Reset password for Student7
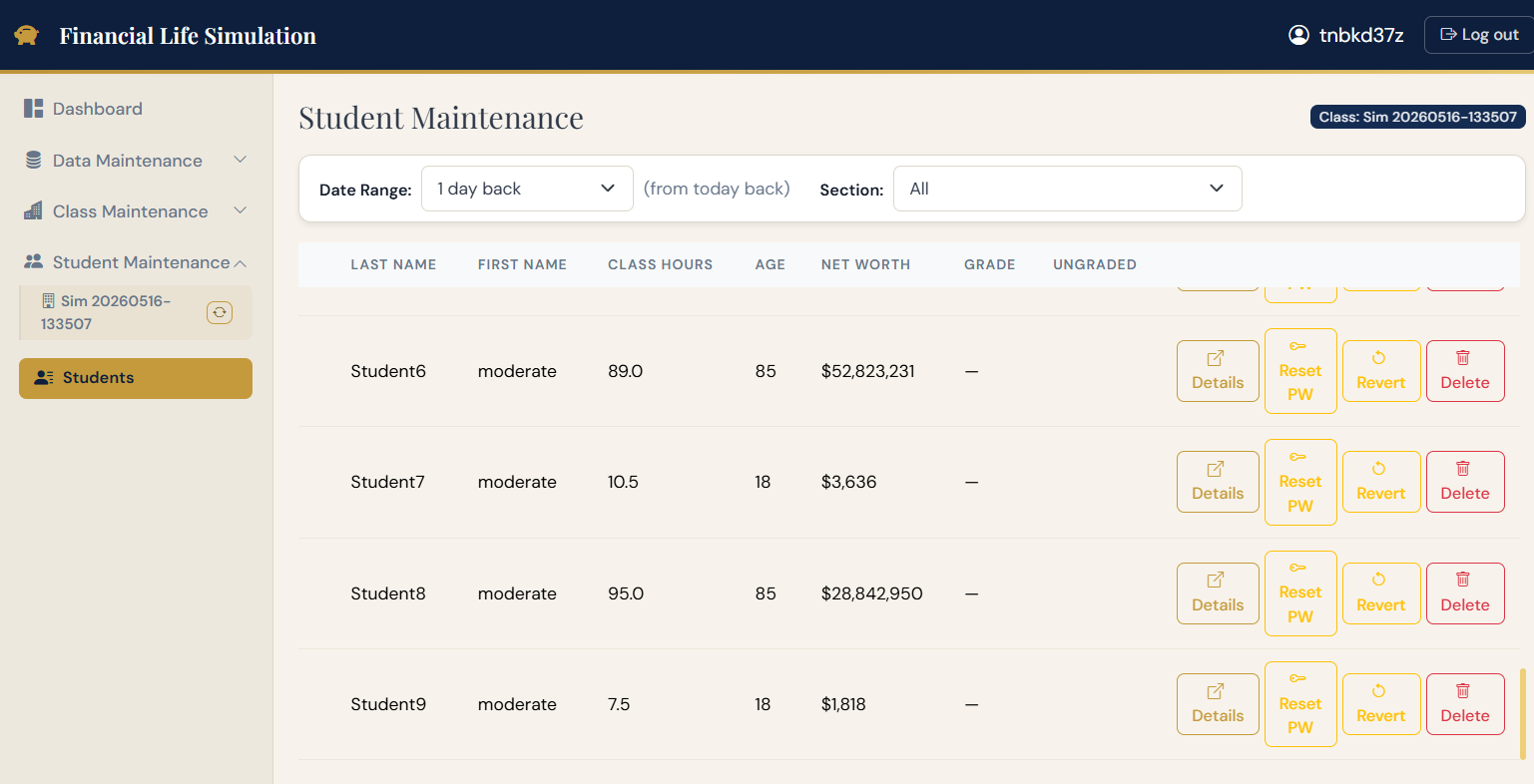Image resolution: width=1534 pixels, height=784 pixels. pyautogui.click(x=1300, y=482)
